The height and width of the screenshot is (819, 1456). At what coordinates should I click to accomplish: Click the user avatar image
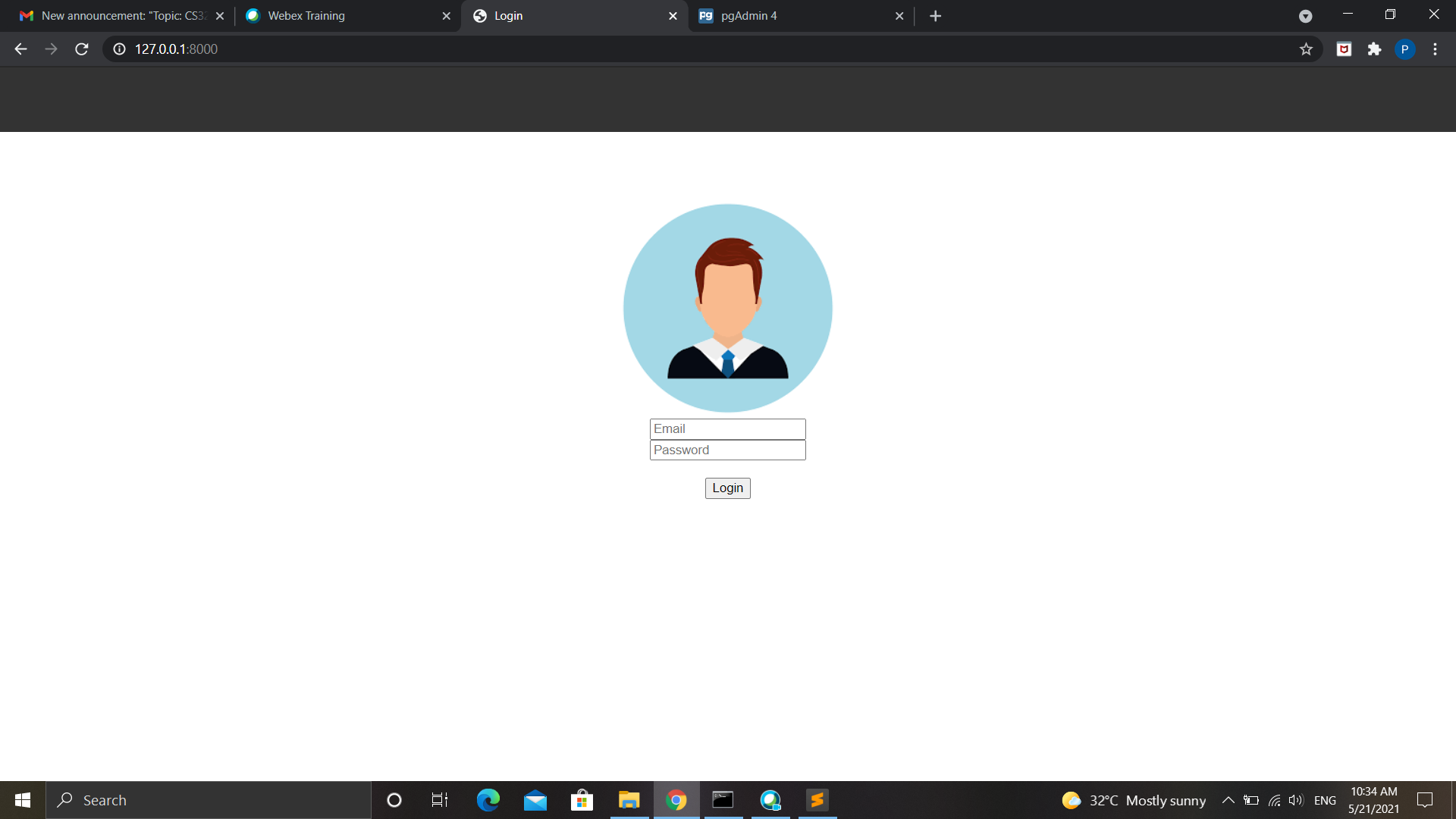click(727, 308)
